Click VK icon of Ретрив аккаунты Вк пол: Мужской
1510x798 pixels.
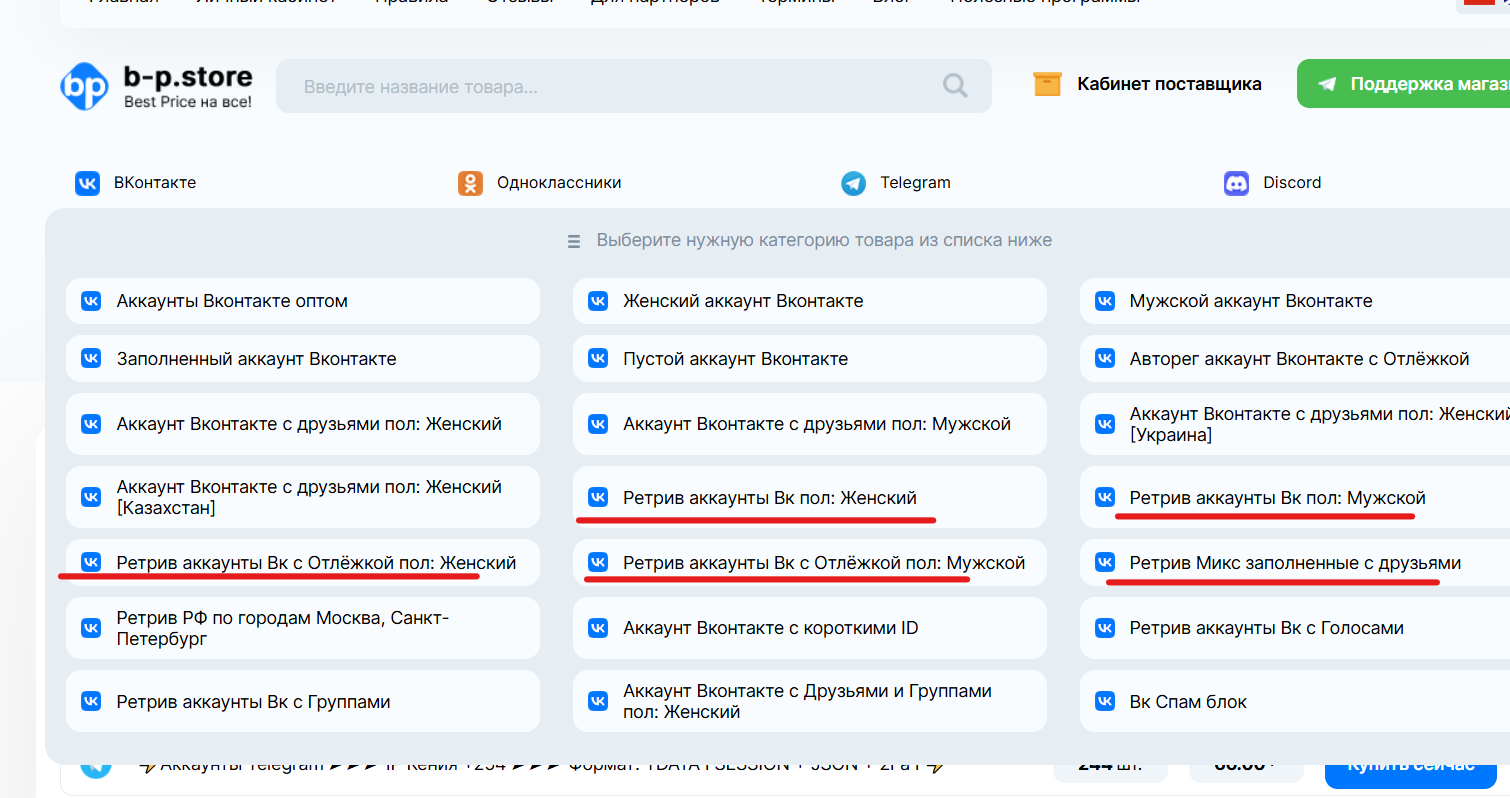[x=1105, y=497]
